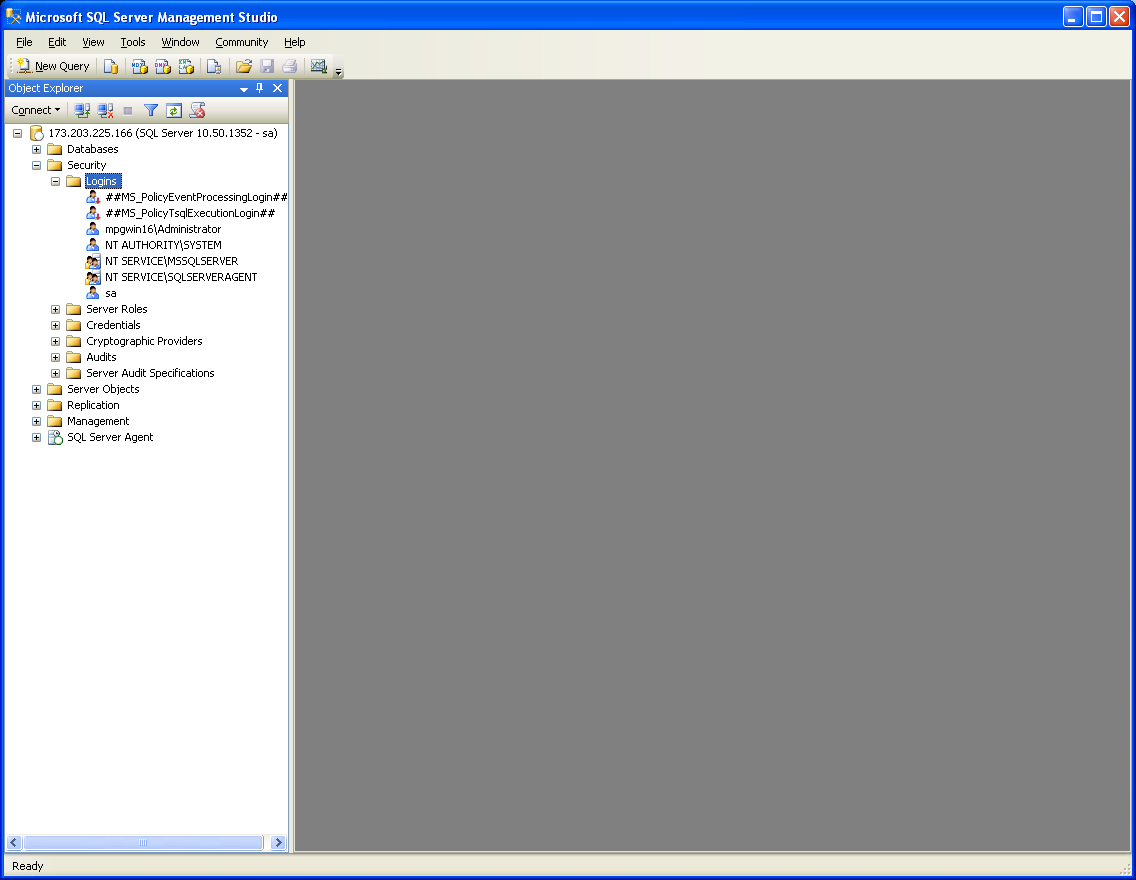Click the Print icon in toolbar
This screenshot has height=880, width=1136.
pos(290,67)
